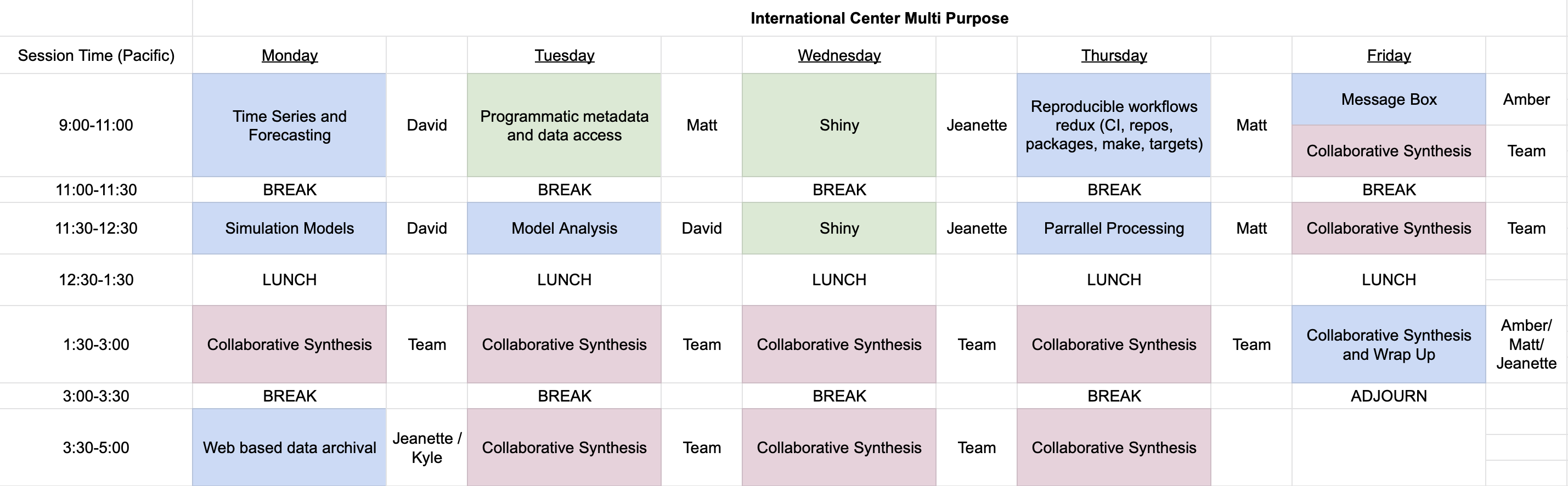Click the Amber/ Matt/ Jeanette cell

click(1526, 344)
